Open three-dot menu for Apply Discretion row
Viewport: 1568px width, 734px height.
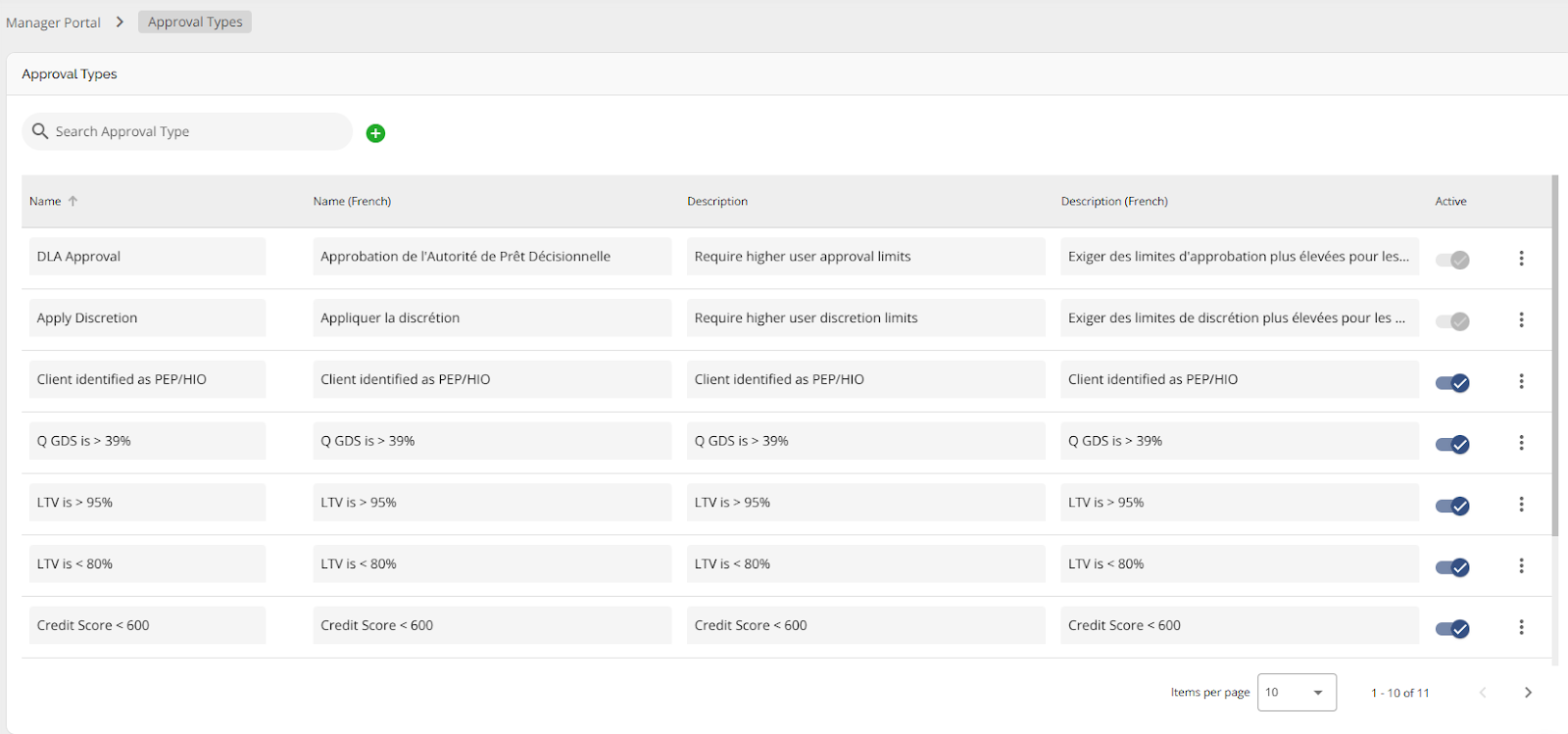1521,319
